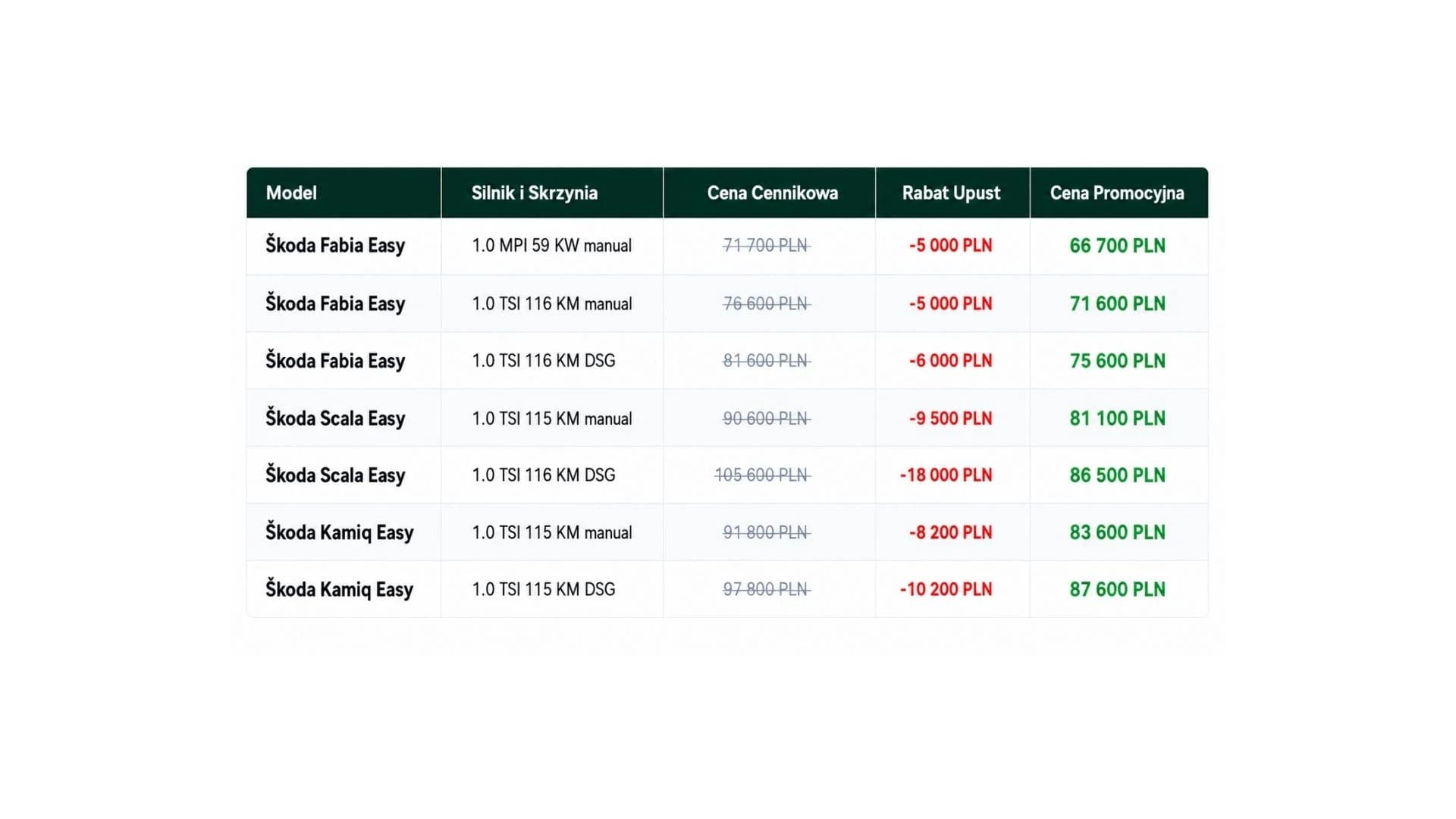
Task: Click the crossed-out 71 700 PLN price
Action: (x=767, y=246)
